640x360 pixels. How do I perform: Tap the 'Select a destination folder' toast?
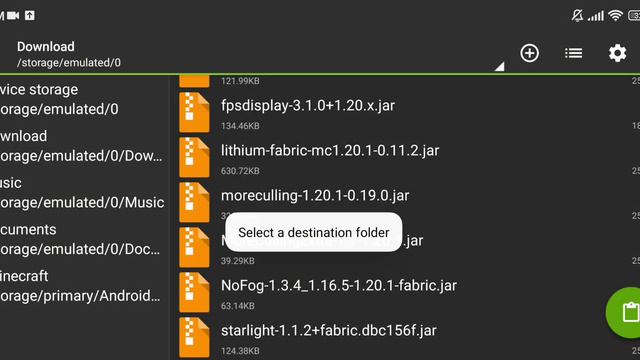click(x=313, y=232)
